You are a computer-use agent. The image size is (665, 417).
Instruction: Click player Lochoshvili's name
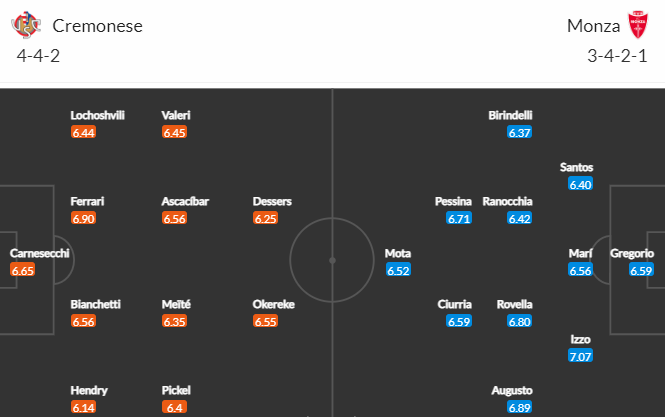[98, 115]
